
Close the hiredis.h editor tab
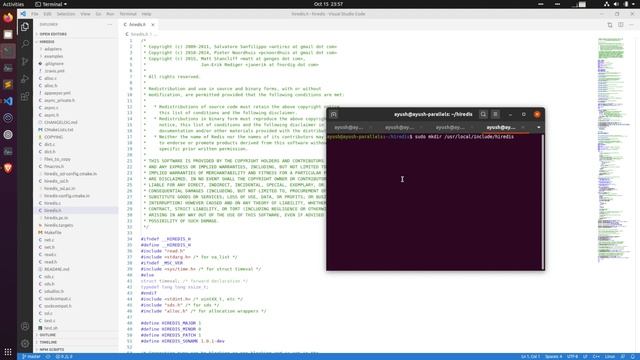pos(153,25)
